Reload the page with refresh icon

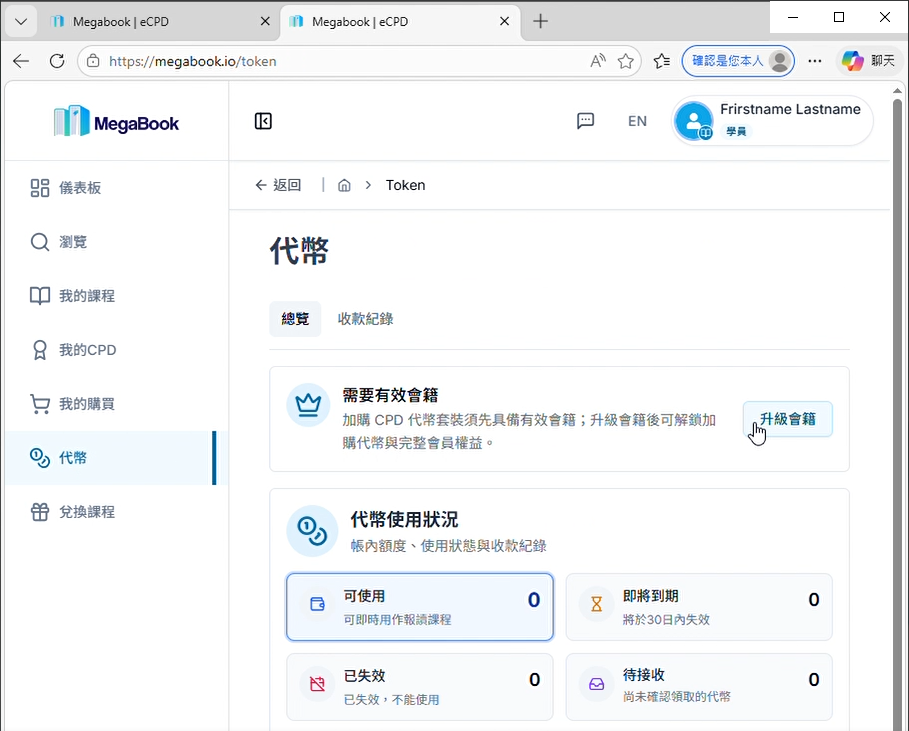[57, 61]
